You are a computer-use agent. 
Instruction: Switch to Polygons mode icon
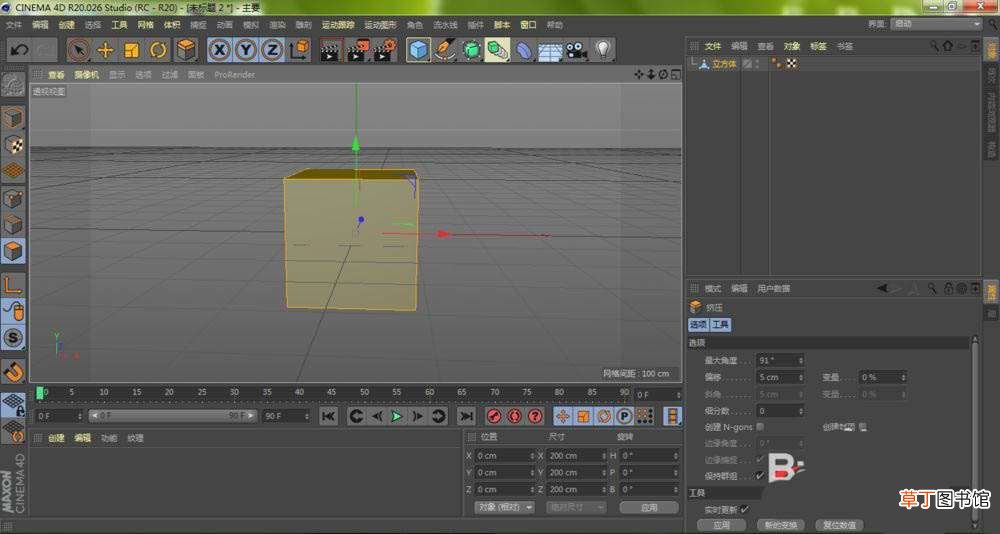13,251
